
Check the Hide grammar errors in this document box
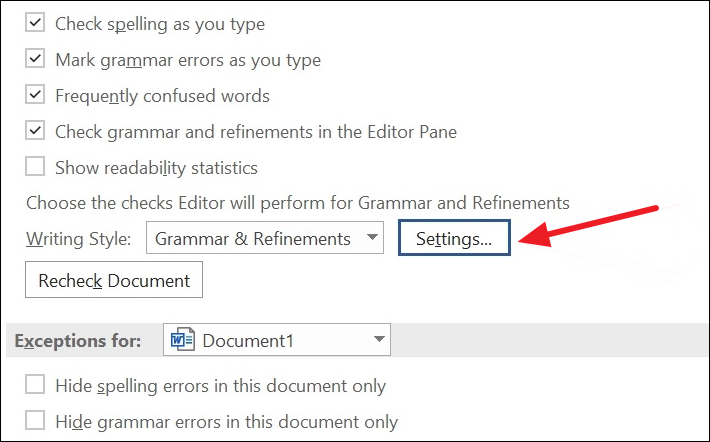[x=35, y=420]
